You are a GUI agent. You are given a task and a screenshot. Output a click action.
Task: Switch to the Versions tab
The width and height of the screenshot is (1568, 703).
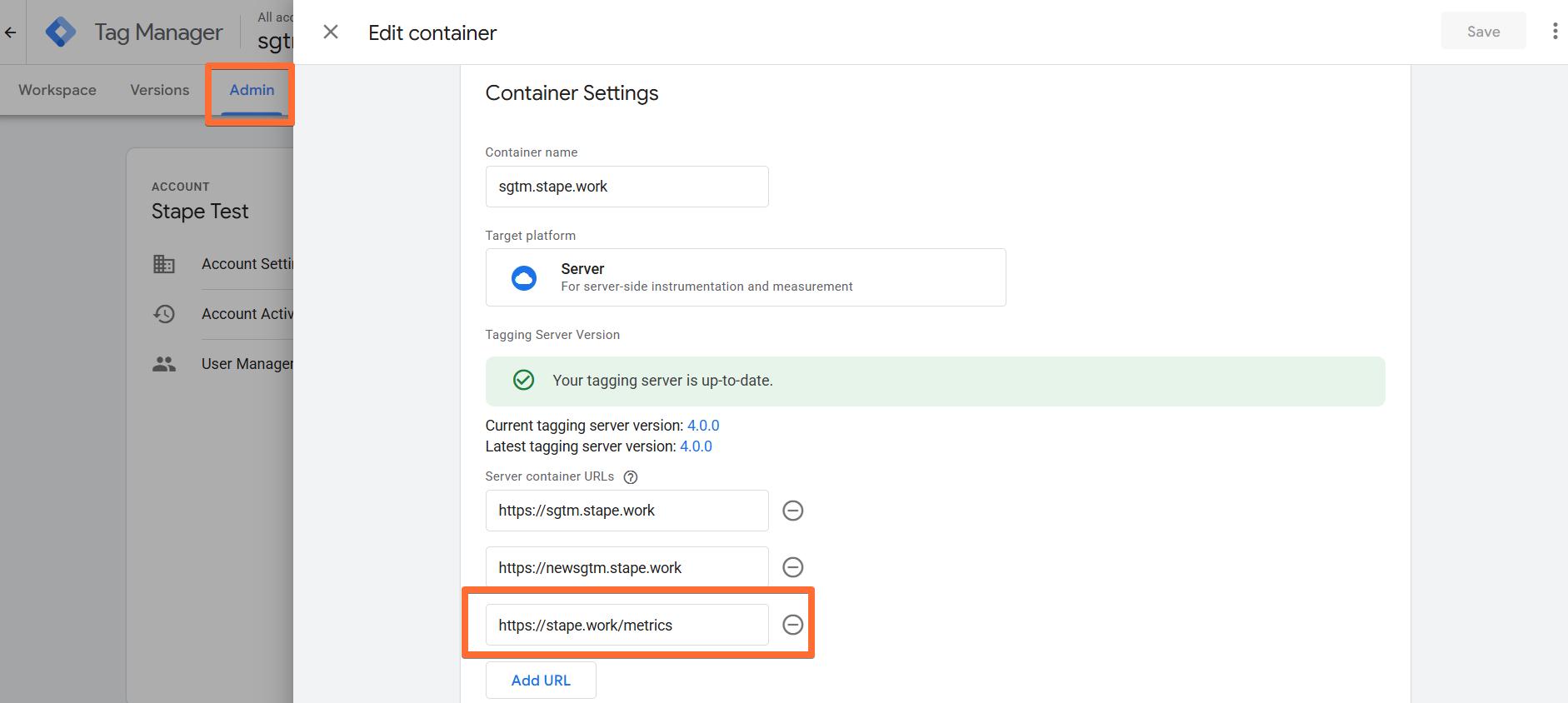pos(159,90)
